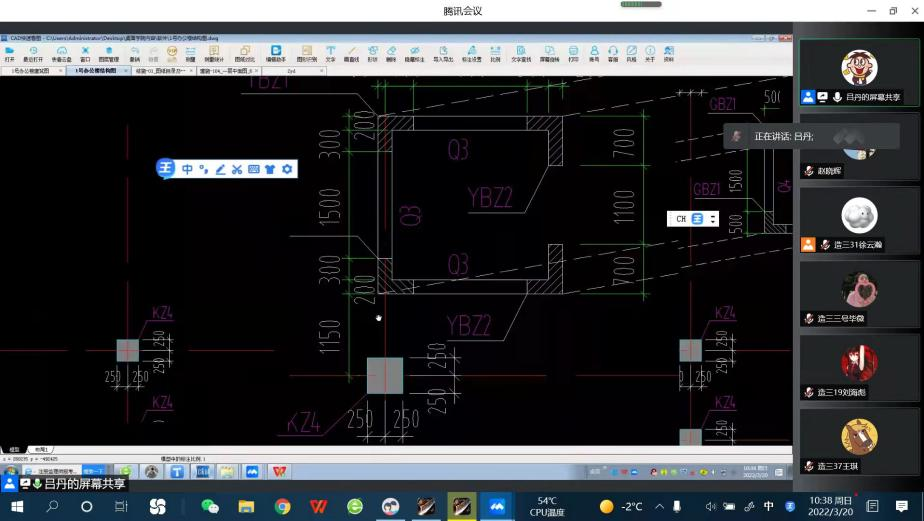This screenshot has height=521, width=924.
Task: Open Chrome from the taskbar
Action: coord(282,506)
